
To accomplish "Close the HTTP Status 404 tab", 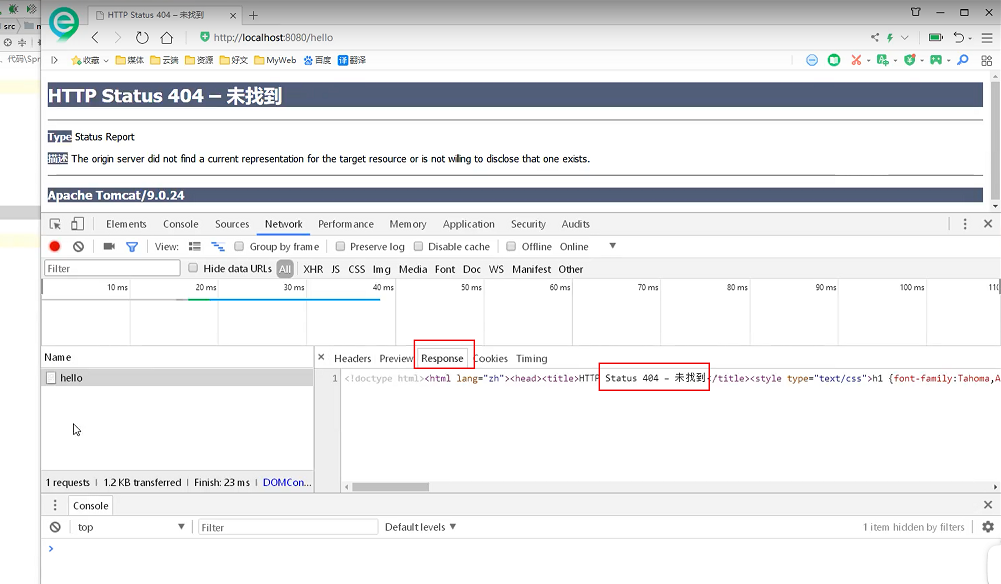I will (232, 15).
